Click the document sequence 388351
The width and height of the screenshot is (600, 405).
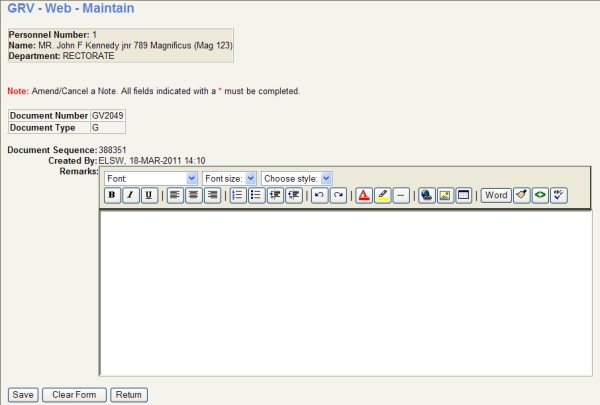point(112,150)
